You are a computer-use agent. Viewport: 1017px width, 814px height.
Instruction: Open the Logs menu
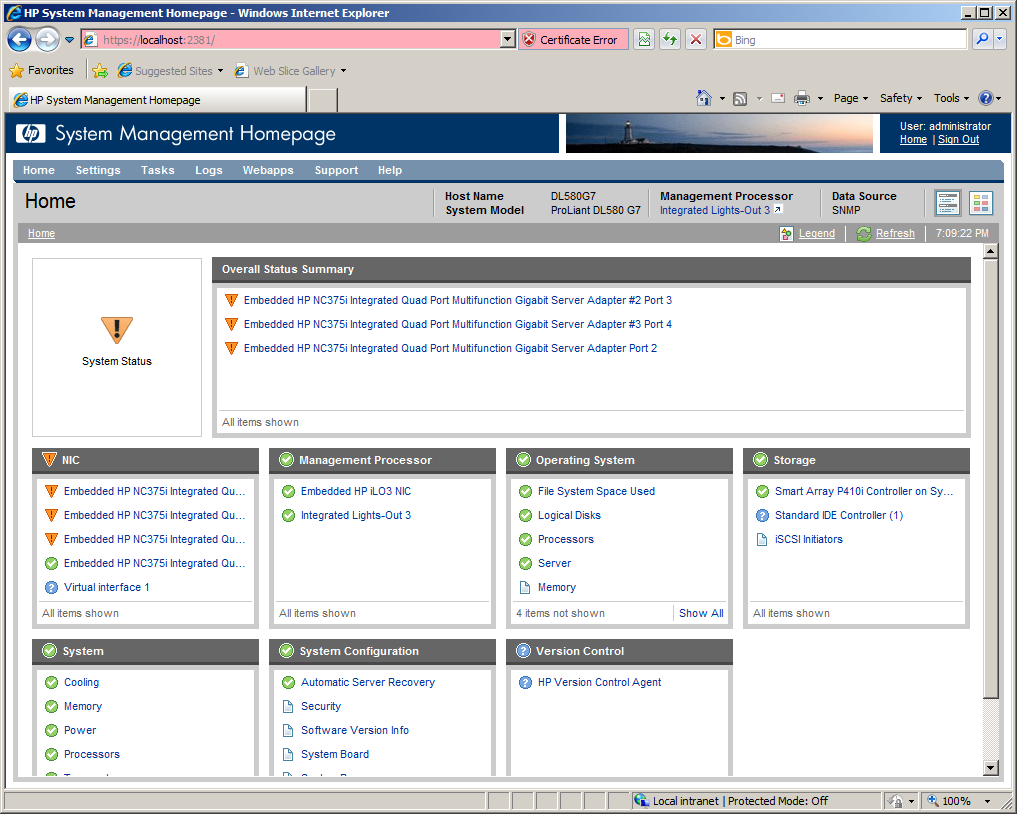click(x=209, y=170)
